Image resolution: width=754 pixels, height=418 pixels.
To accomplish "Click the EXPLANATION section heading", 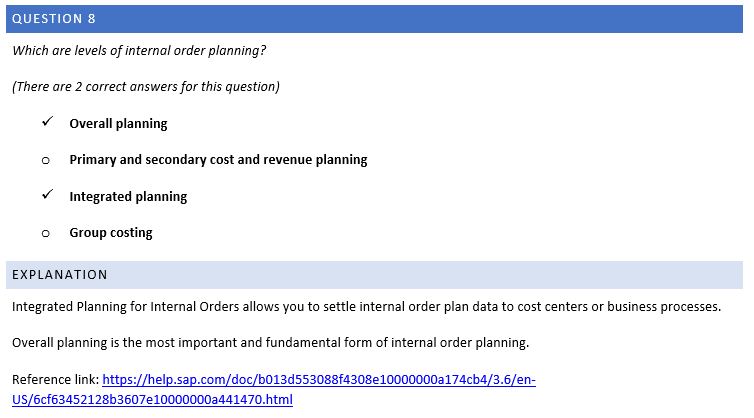I will (59, 275).
